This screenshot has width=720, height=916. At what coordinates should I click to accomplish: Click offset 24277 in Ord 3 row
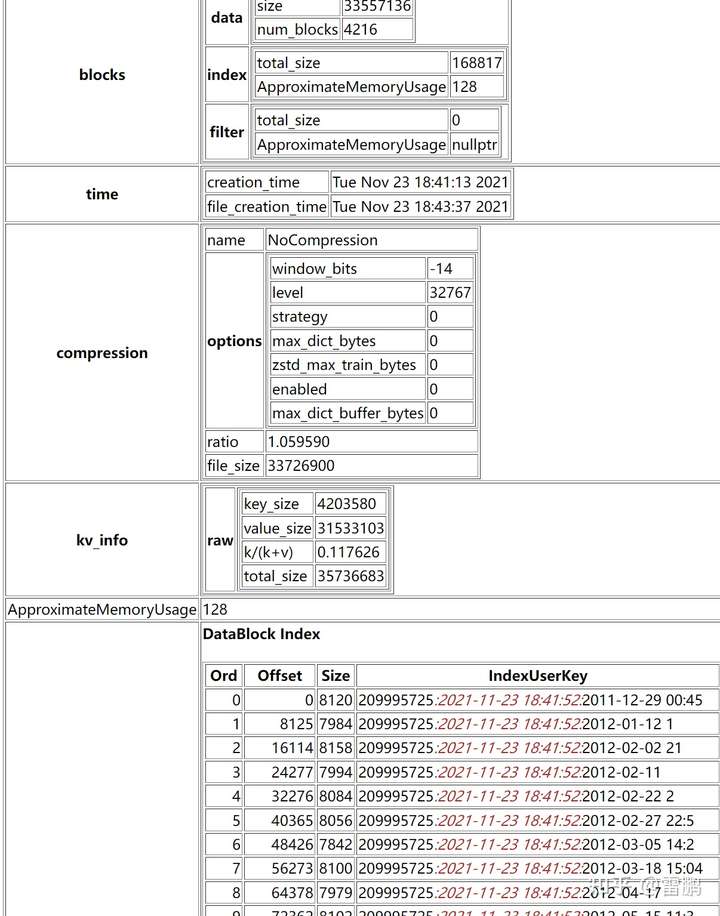tap(292, 772)
